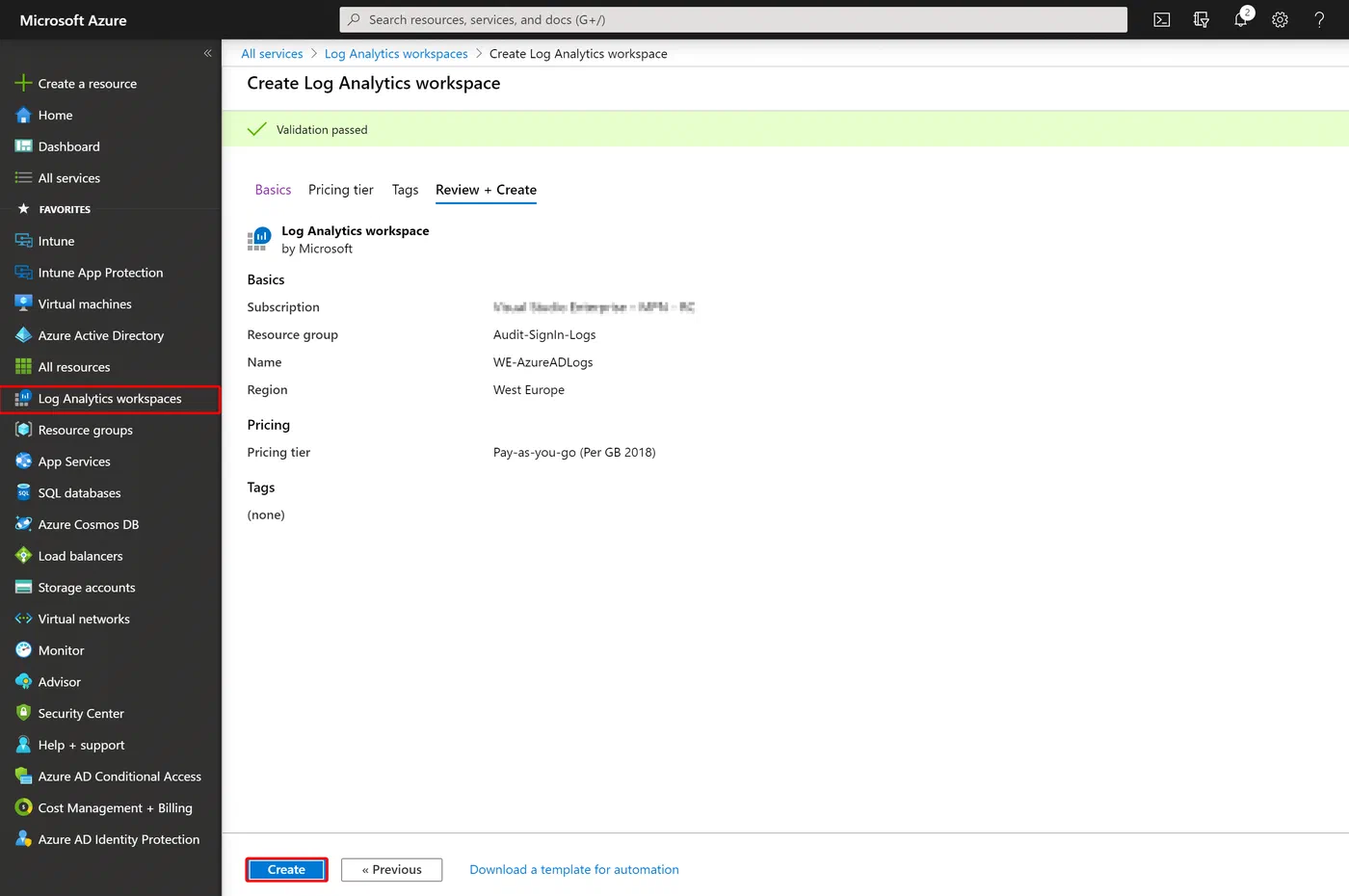Open Download a template for automation link
This screenshot has height=896, width=1349.
(574, 869)
